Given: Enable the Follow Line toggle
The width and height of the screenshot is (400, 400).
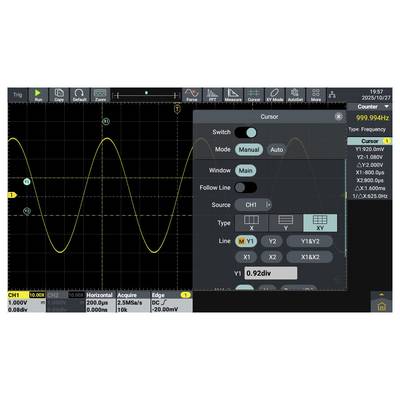Looking at the screenshot, I should point(246,187).
